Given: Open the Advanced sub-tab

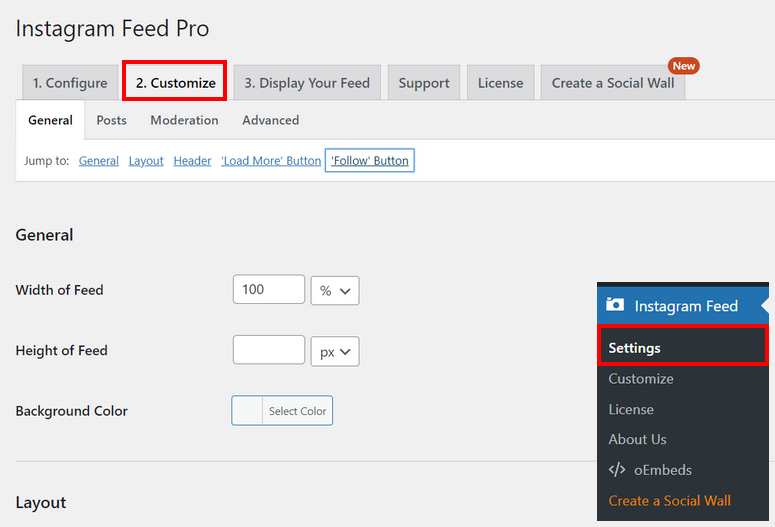Looking at the screenshot, I should point(270,120).
